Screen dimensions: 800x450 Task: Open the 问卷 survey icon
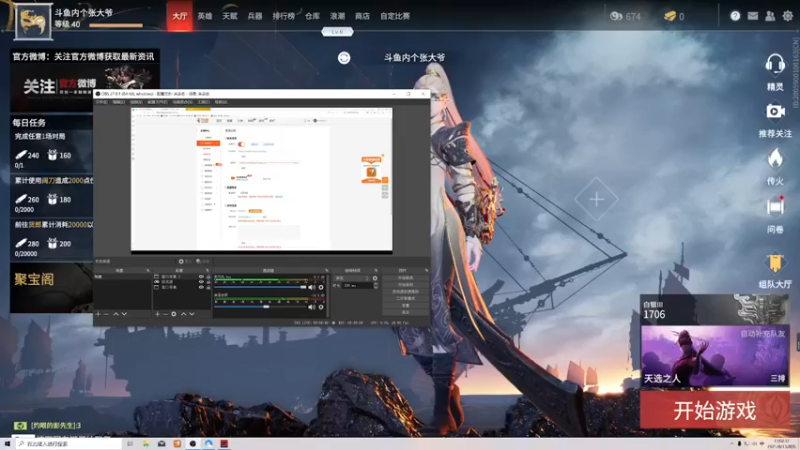tap(775, 206)
